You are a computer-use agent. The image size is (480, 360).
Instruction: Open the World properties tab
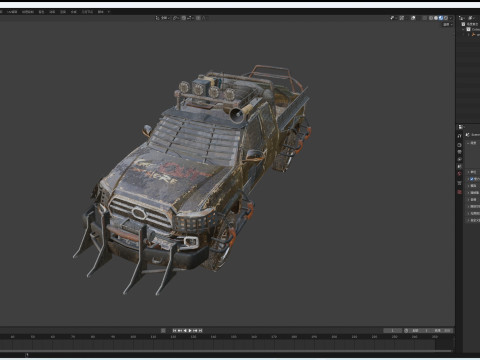pos(459,173)
